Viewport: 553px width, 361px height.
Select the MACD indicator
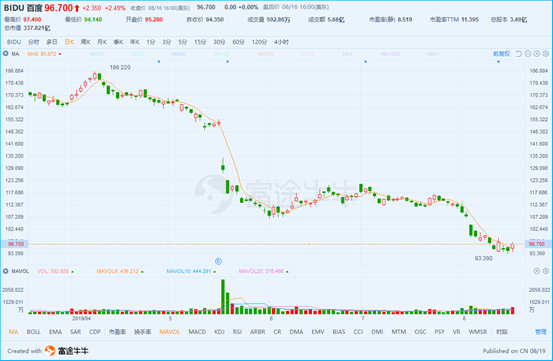197,332
